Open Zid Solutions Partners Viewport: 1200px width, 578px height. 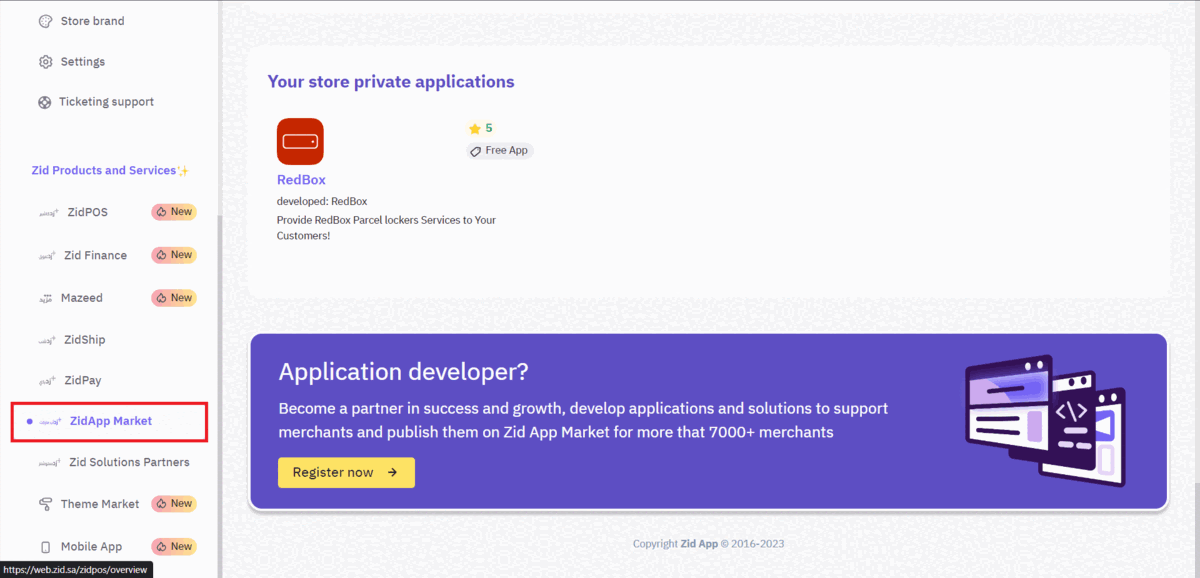pos(129,463)
